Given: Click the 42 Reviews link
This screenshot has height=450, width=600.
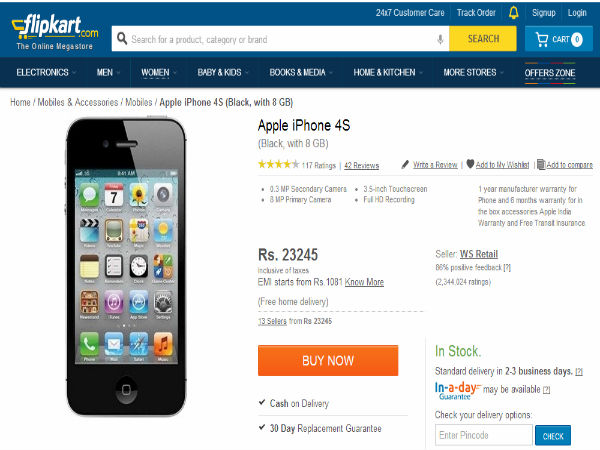Looking at the screenshot, I should 362,165.
